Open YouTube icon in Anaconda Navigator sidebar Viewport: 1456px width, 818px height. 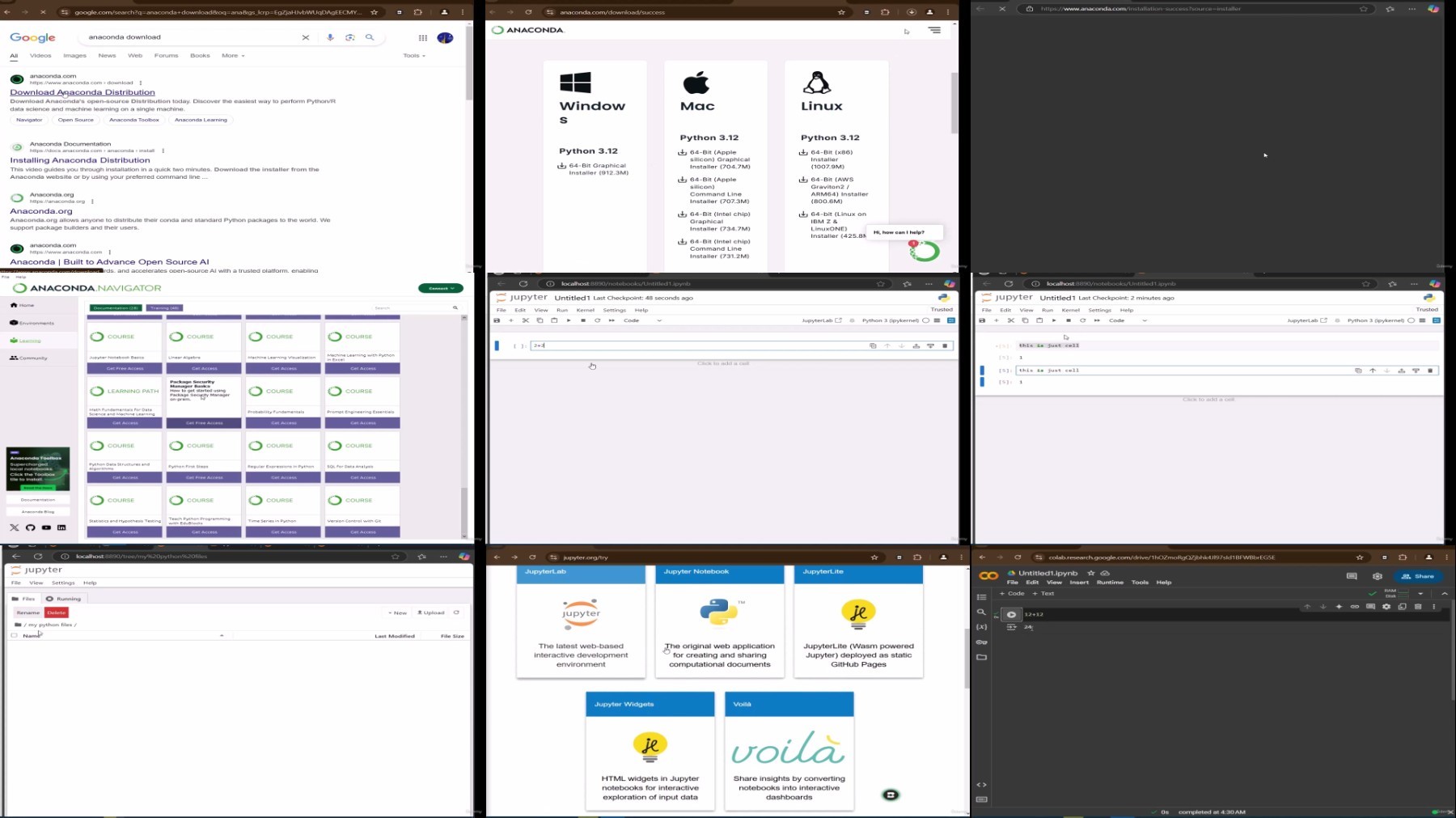tap(46, 528)
